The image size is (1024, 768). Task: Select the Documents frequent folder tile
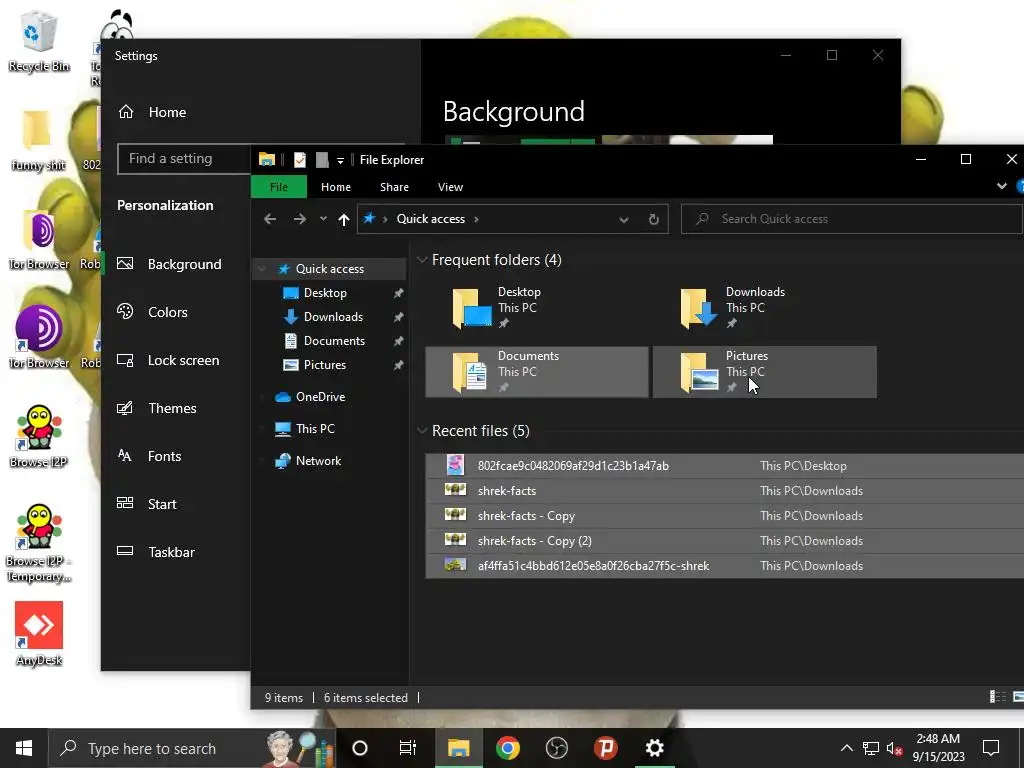(x=537, y=372)
